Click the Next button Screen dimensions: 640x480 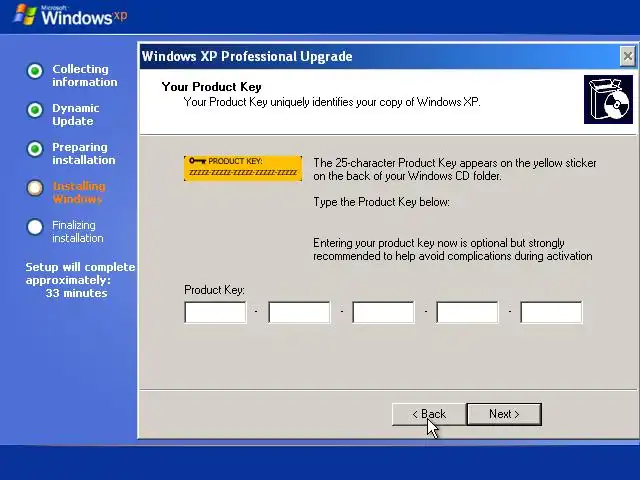click(x=504, y=414)
